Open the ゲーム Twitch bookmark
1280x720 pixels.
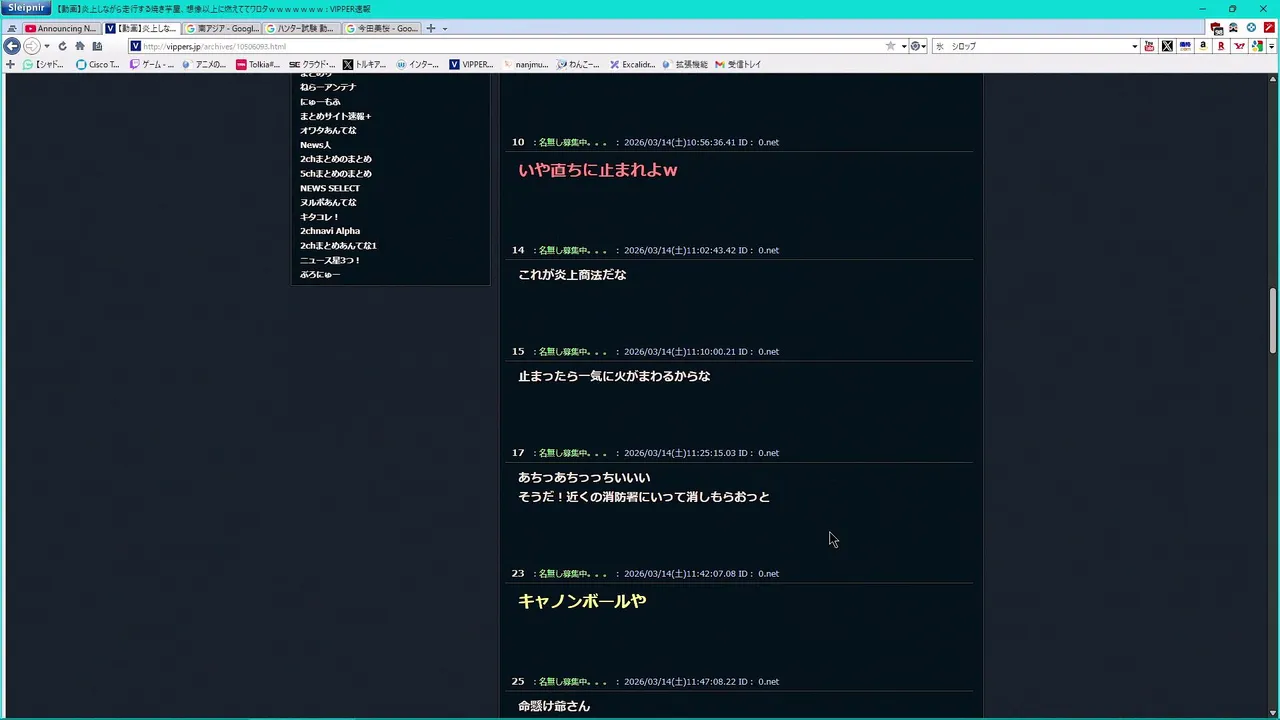click(x=152, y=64)
